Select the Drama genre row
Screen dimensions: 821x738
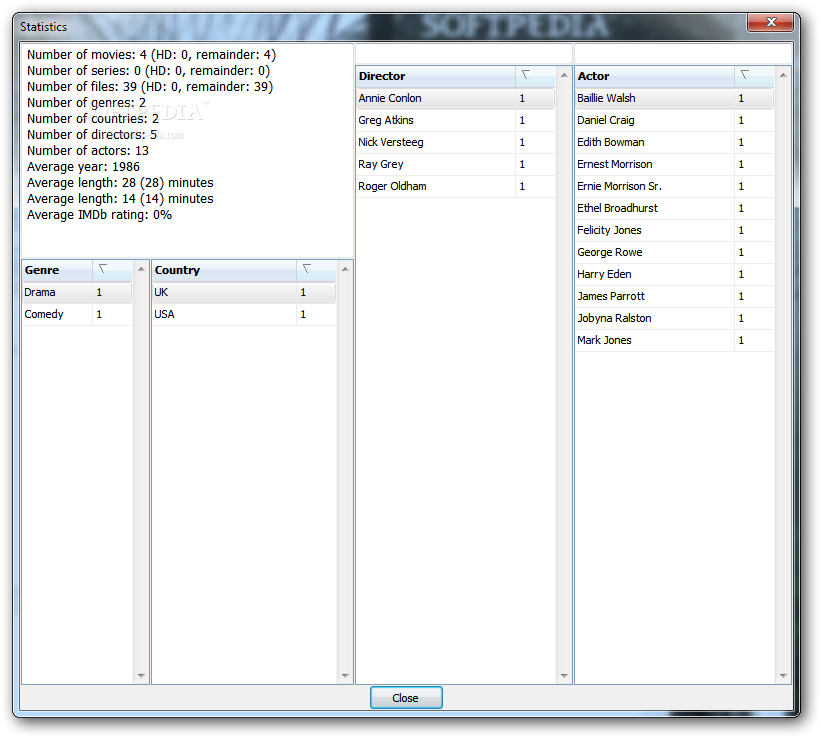point(77,292)
